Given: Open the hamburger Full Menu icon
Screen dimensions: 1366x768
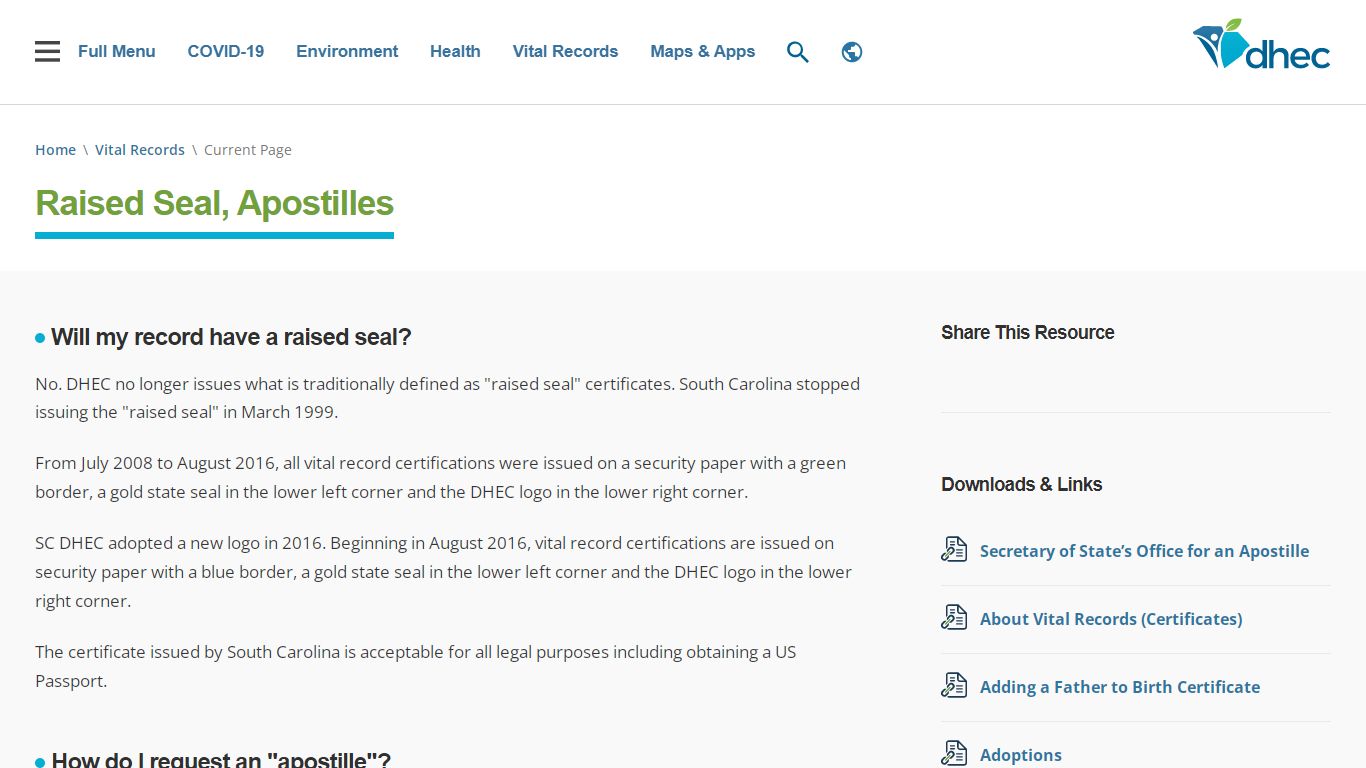Looking at the screenshot, I should [47, 52].
